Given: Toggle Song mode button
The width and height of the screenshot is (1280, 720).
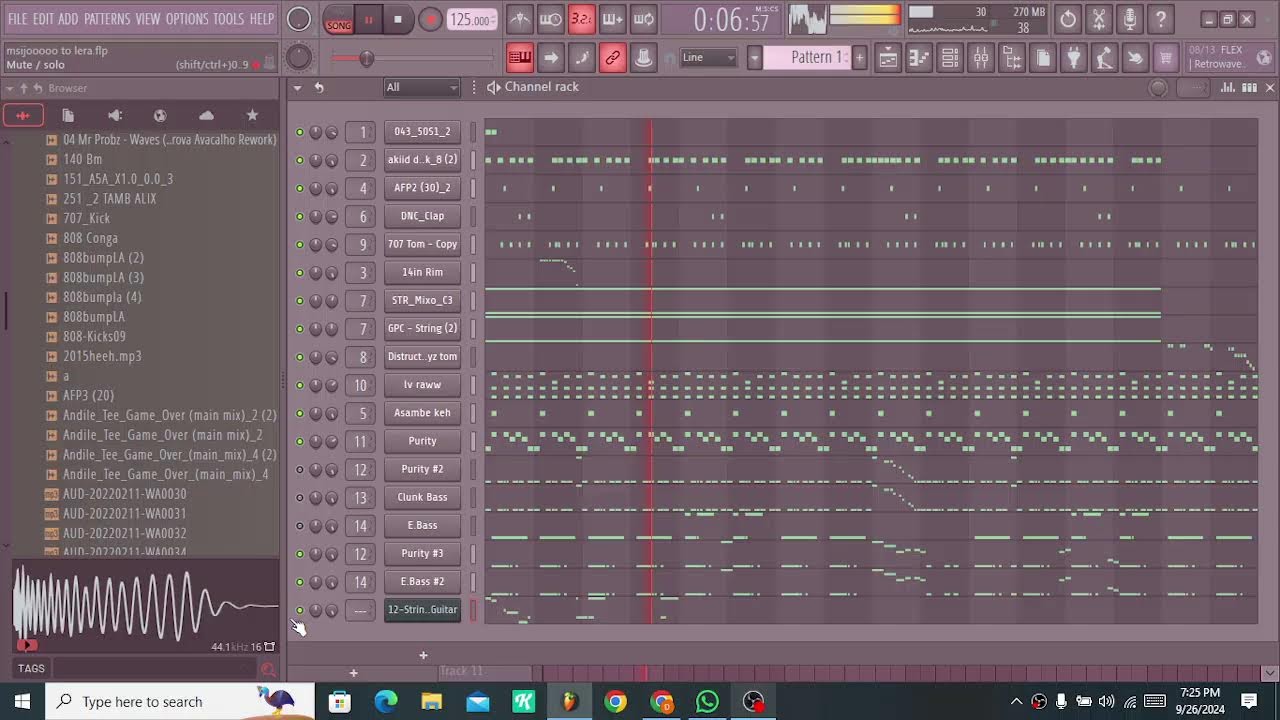Looking at the screenshot, I should [x=339, y=20].
